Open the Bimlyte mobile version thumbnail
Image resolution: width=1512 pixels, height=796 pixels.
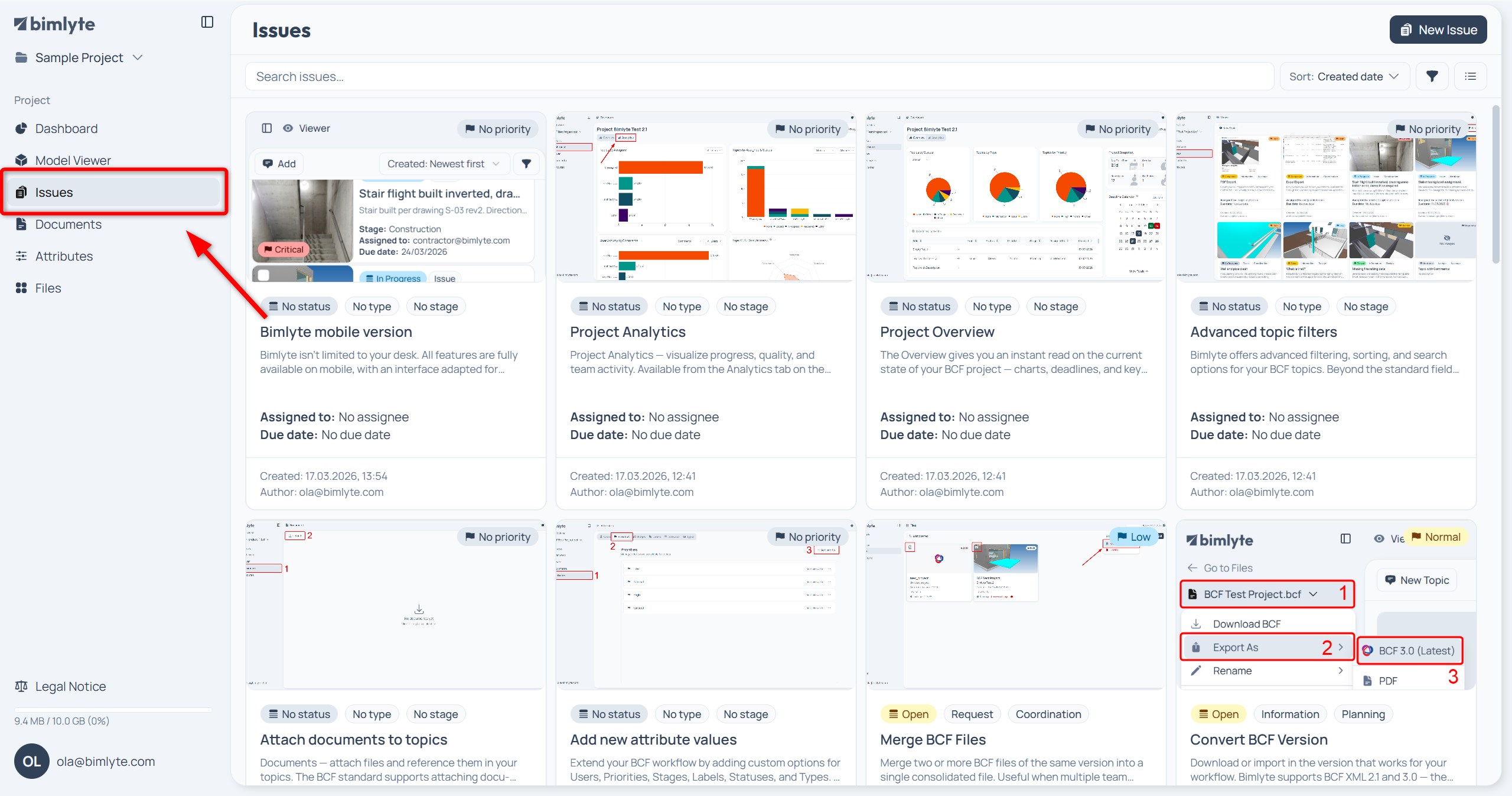396,197
